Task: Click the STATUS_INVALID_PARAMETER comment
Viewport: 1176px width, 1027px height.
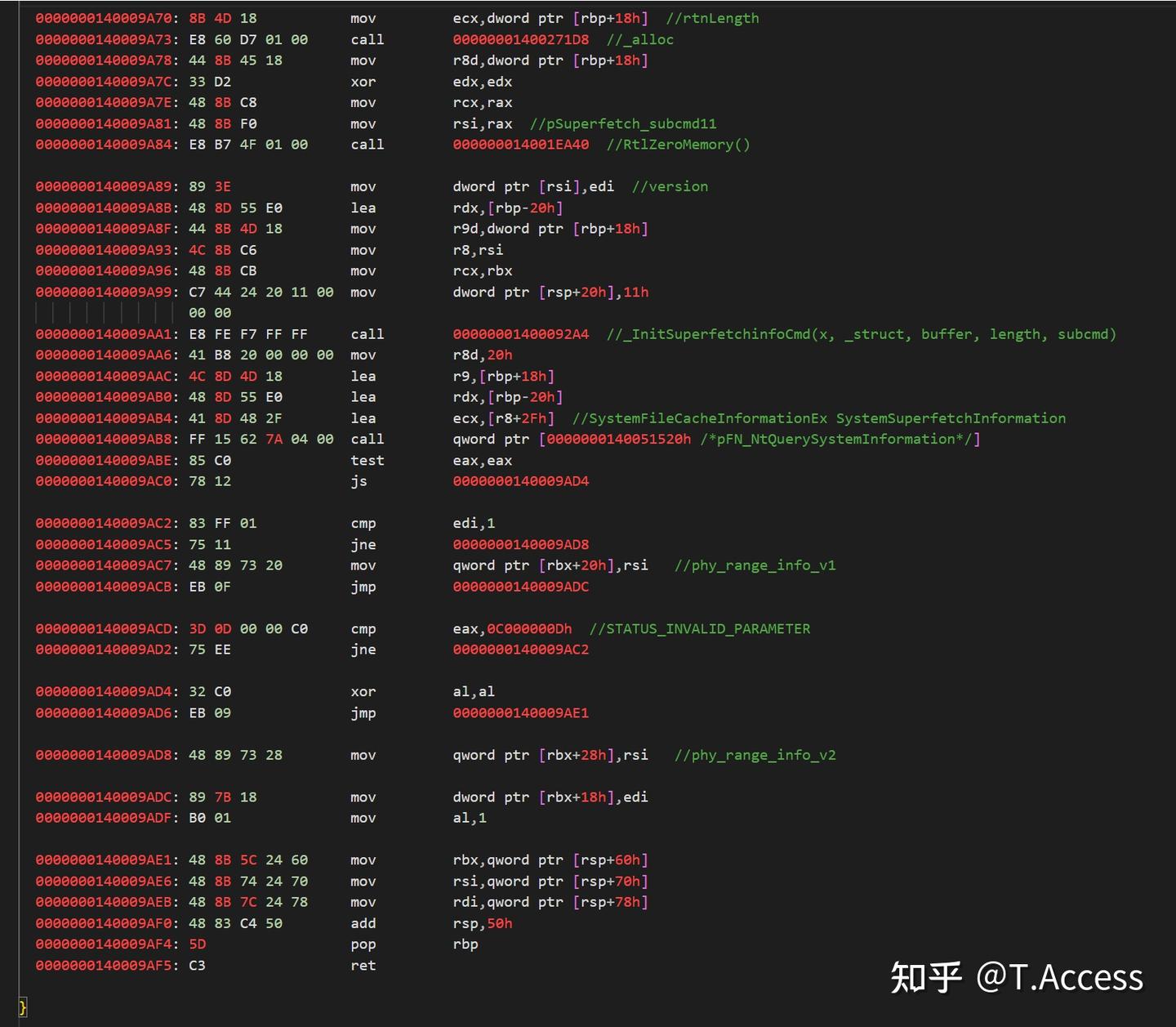Action: 700,628
